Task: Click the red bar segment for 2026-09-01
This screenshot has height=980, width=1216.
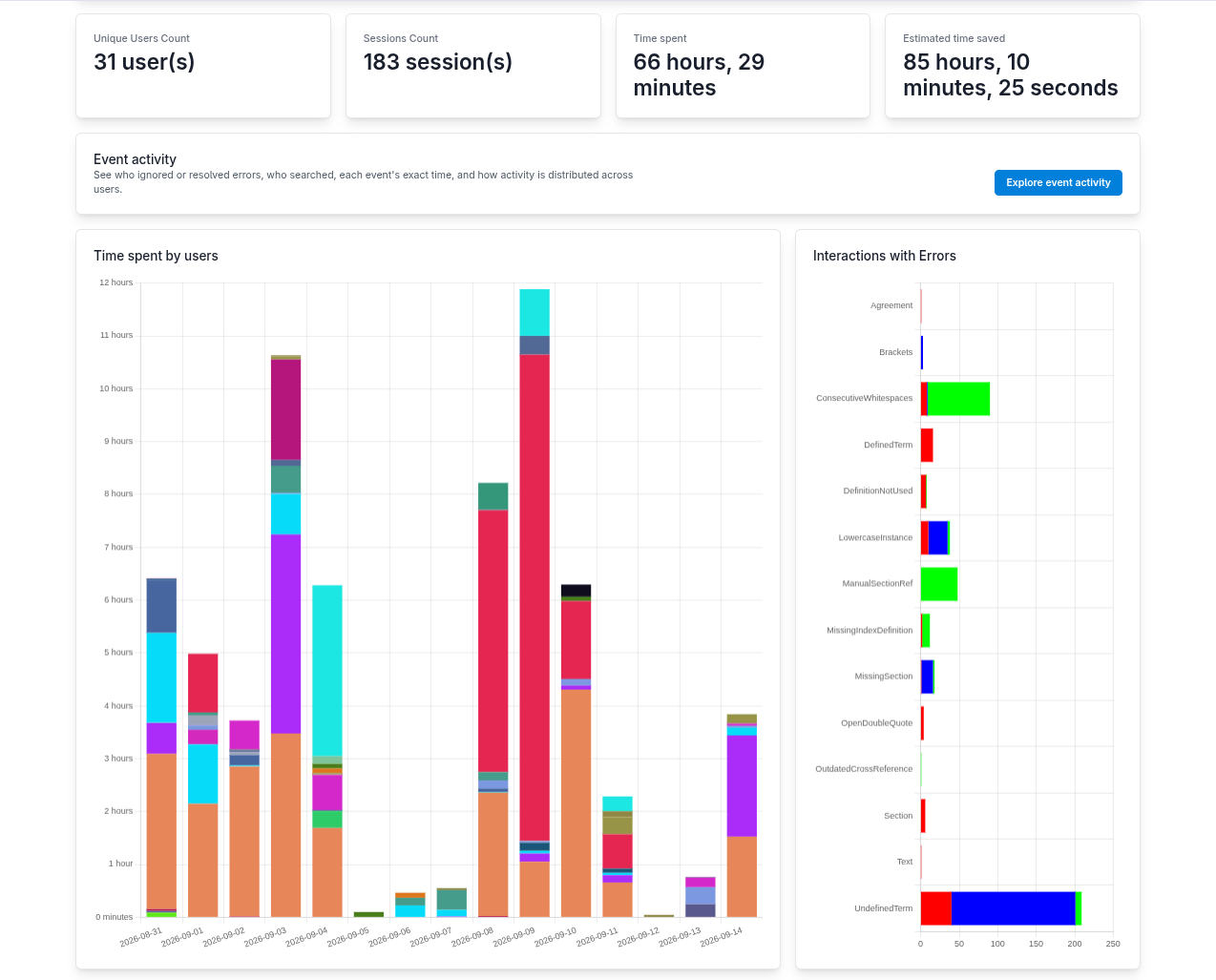Action: click(202, 683)
